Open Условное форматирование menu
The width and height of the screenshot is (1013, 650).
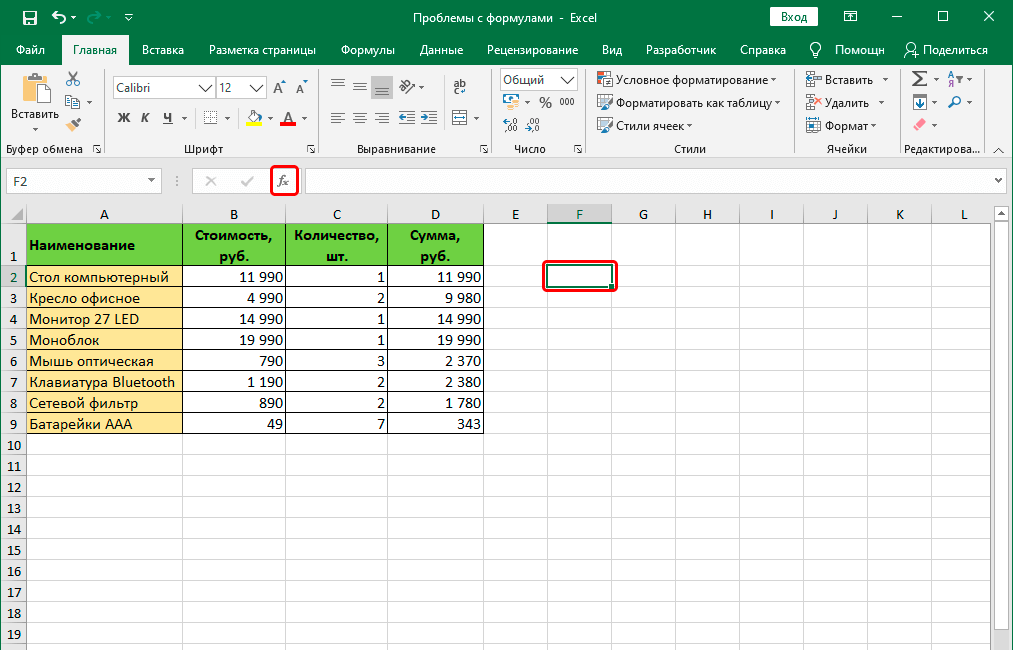[687, 79]
